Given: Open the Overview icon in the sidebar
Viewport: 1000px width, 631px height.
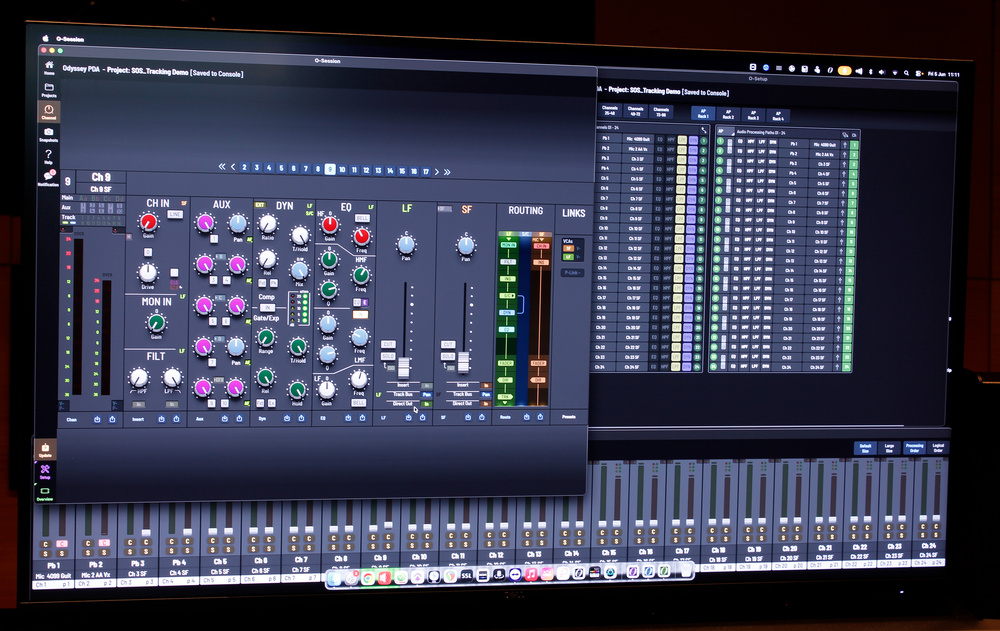Looking at the screenshot, I should [x=45, y=493].
